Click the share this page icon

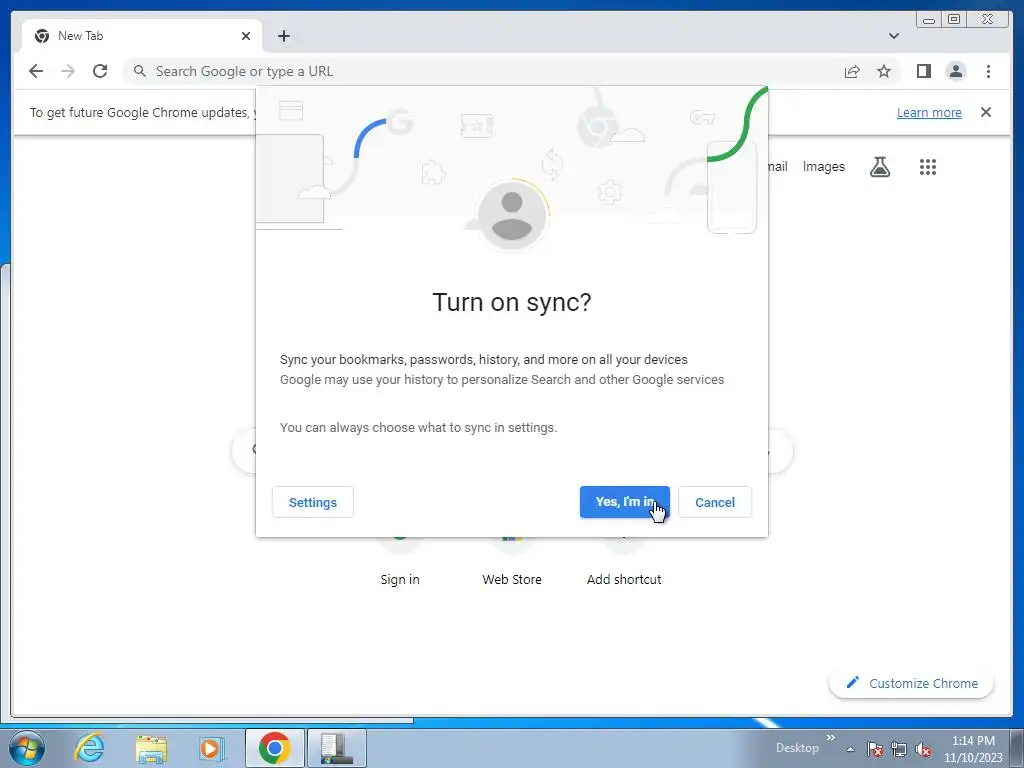coord(852,71)
